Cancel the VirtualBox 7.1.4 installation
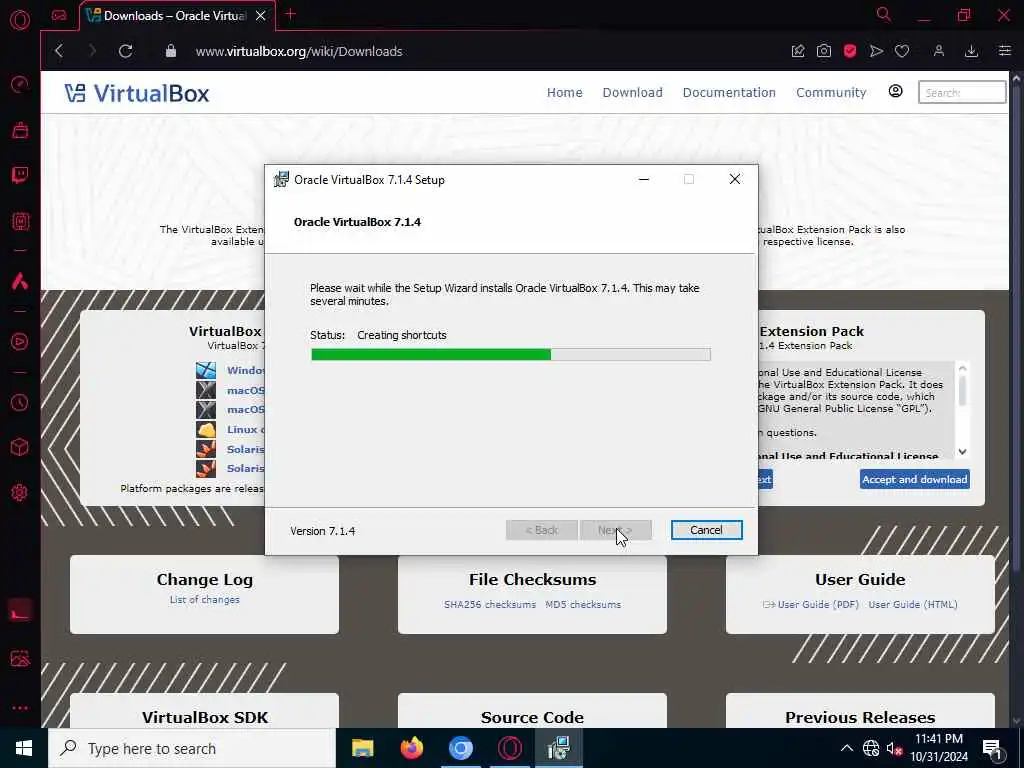The width and height of the screenshot is (1024, 768). [706, 530]
